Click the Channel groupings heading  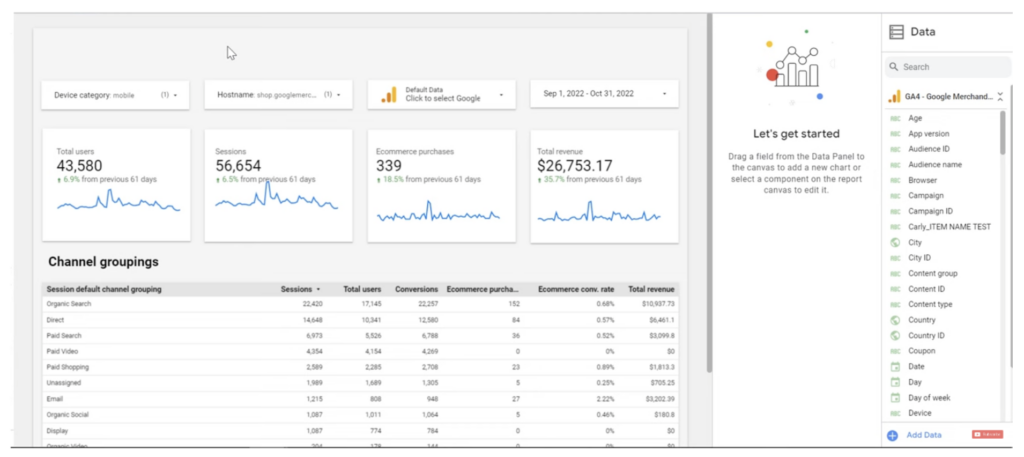(103, 262)
